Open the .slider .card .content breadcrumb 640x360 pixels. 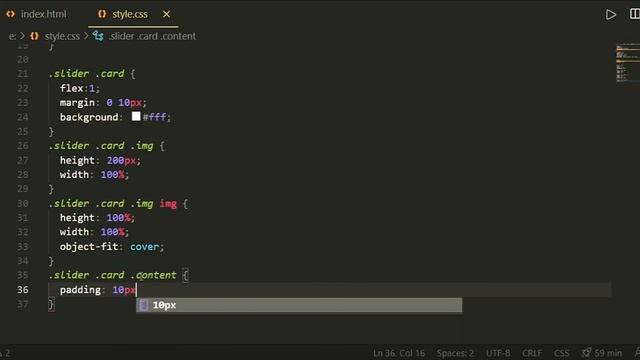(152, 36)
